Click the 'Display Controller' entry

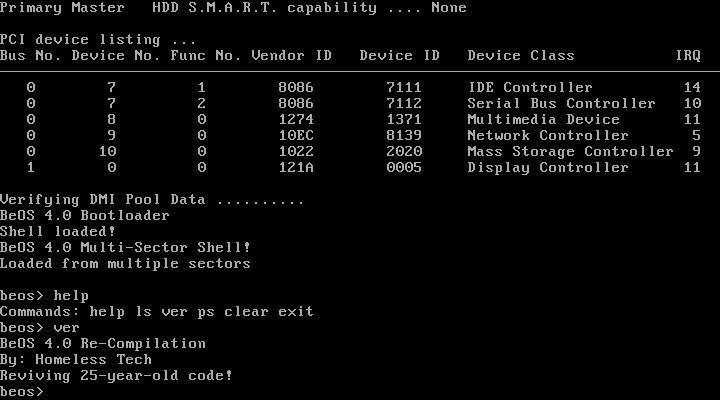[548, 168]
